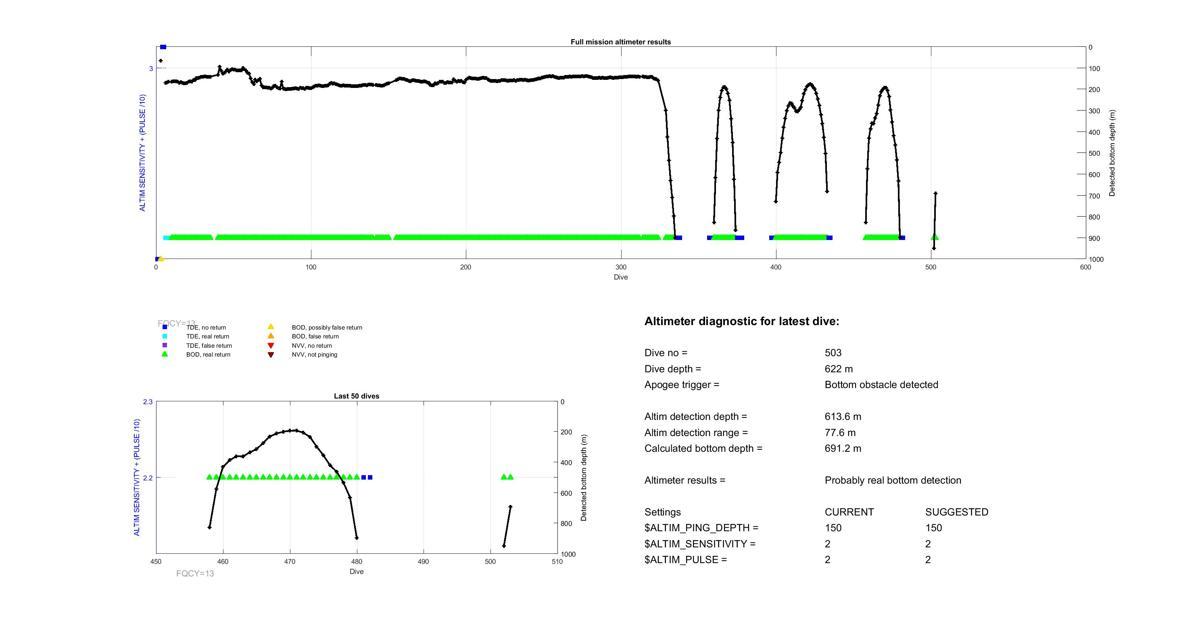Click the bottom depth value 691.2 m
The width and height of the screenshot is (1200, 622).
click(x=843, y=449)
